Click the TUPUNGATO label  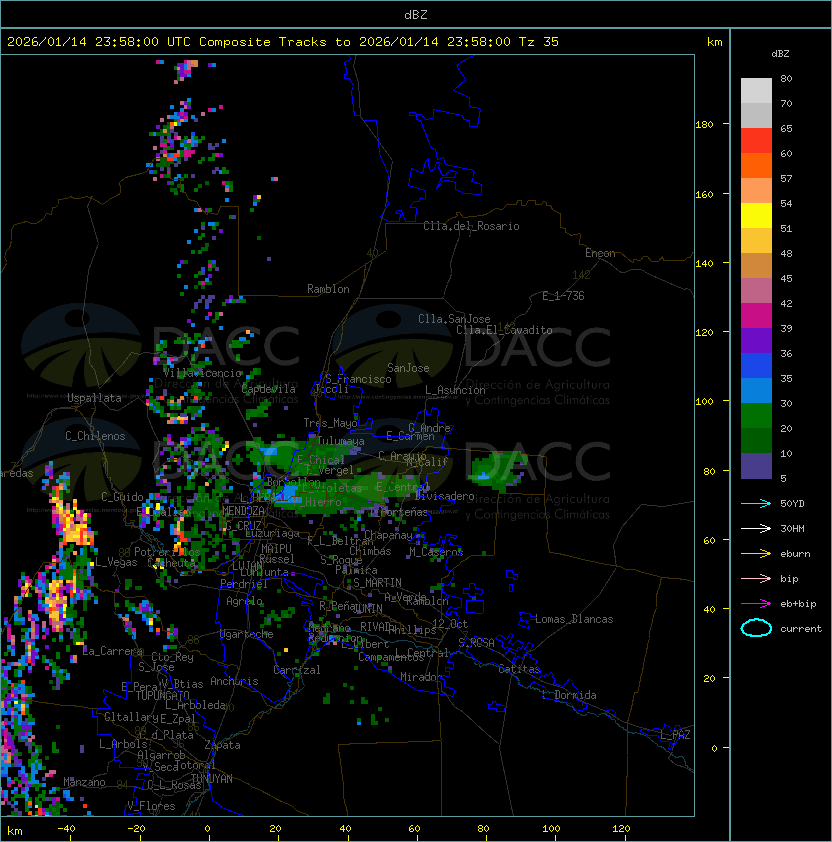tap(162, 695)
